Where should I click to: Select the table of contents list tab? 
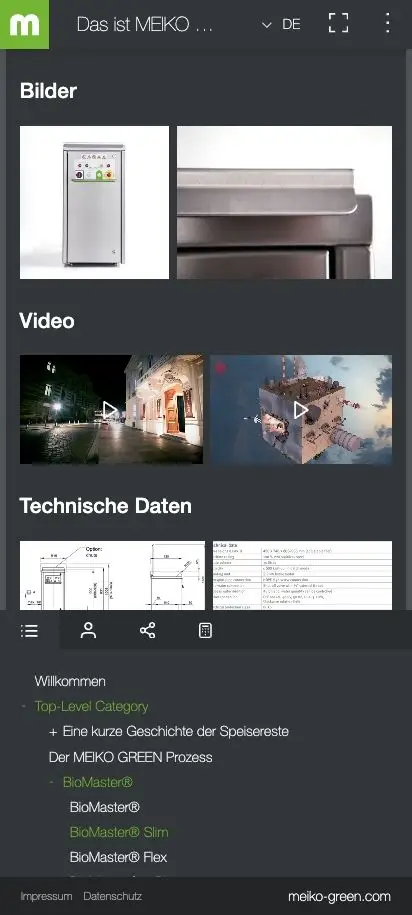[x=29, y=630]
